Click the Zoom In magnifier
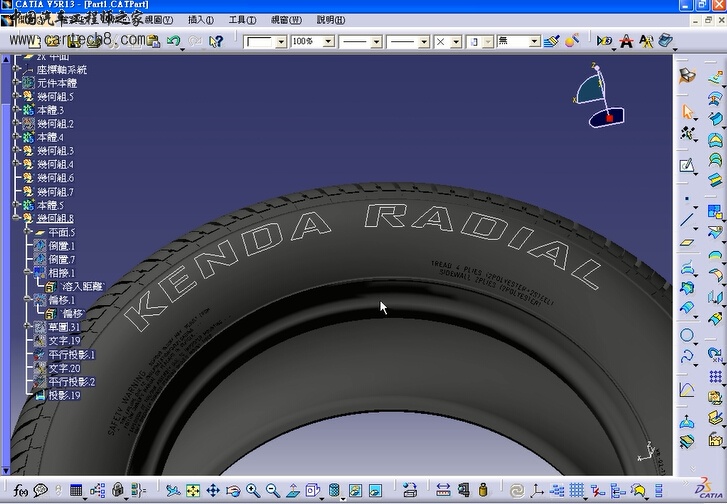The image size is (727, 504). pyautogui.click(x=253, y=490)
